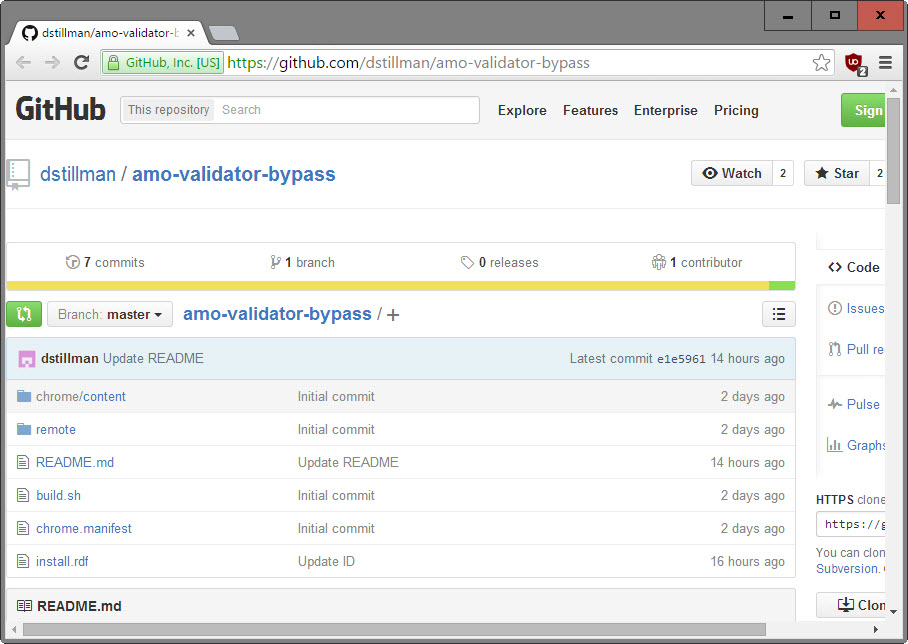The width and height of the screenshot is (908, 644).
Task: Click the Update ID commit message
Action: 326,562
